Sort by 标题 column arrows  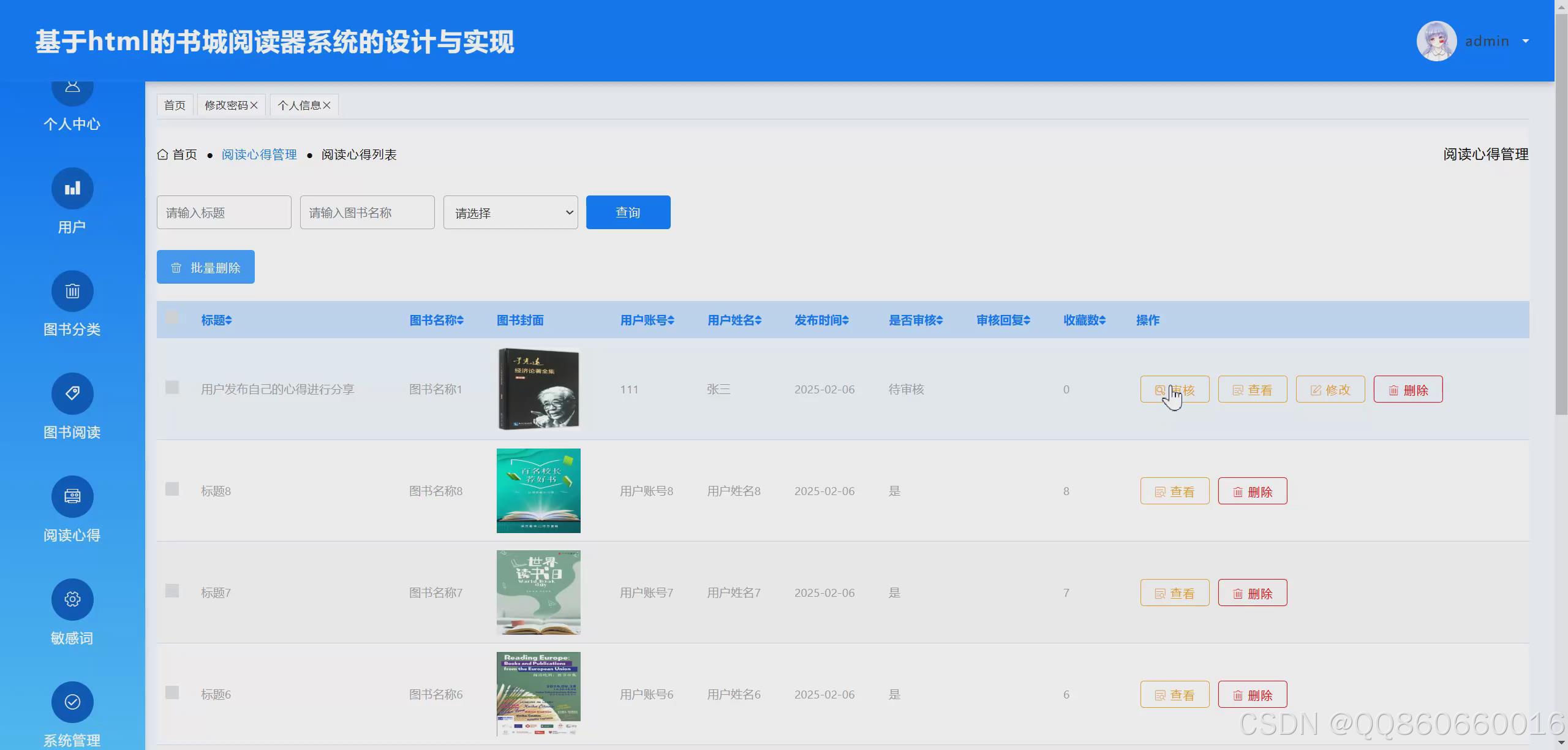click(x=228, y=320)
